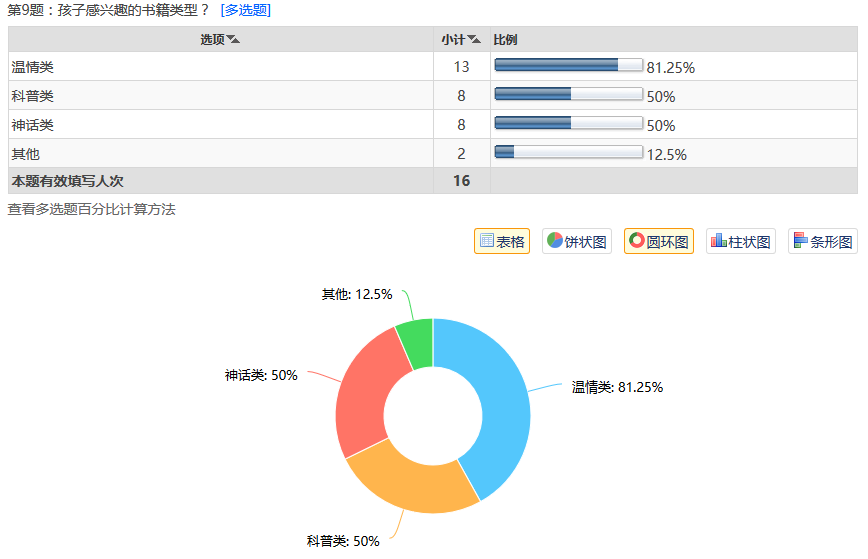Click the donut icon for 圆环图
Image resolution: width=868 pixels, height=559 pixels.
637,240
